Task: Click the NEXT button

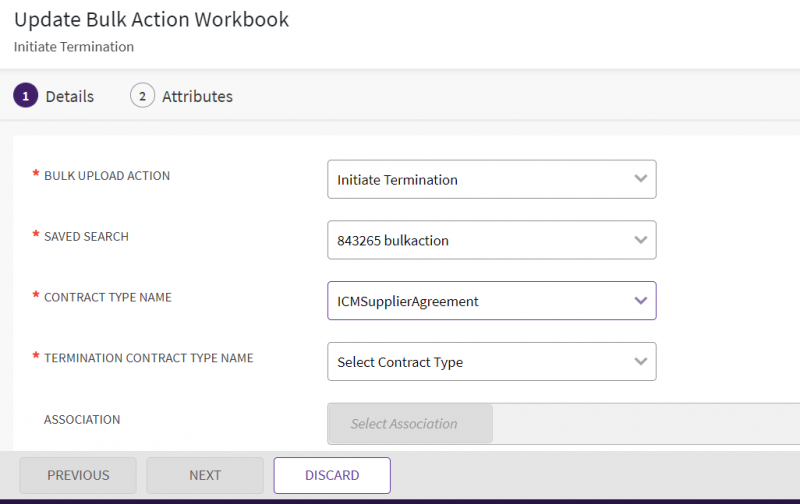Action: coord(205,475)
